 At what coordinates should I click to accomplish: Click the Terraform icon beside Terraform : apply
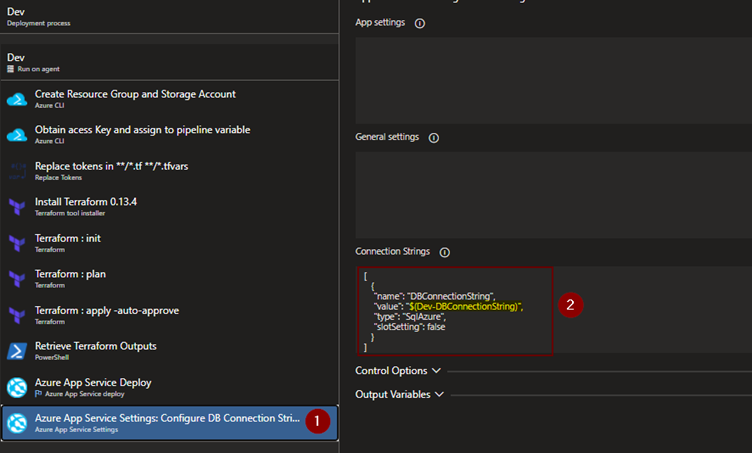point(17,315)
